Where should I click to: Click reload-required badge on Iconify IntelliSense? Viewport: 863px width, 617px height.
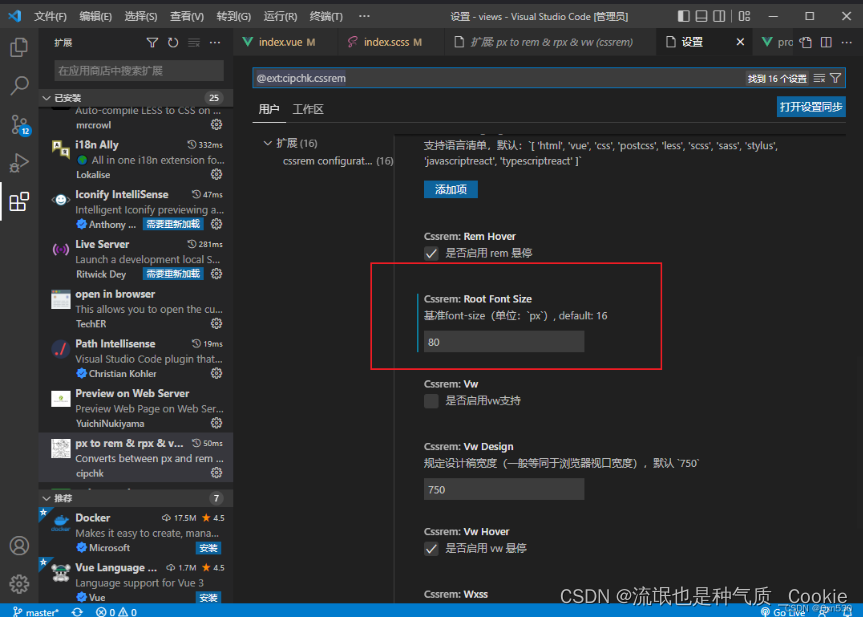pyautogui.click(x=173, y=224)
